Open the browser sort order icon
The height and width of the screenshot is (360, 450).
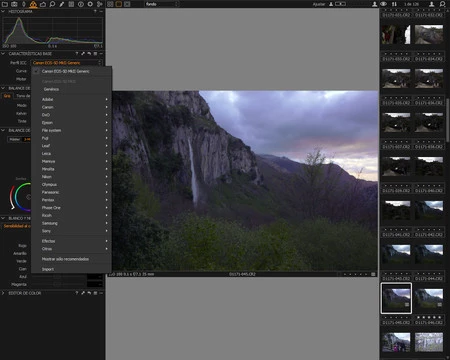(x=394, y=4)
